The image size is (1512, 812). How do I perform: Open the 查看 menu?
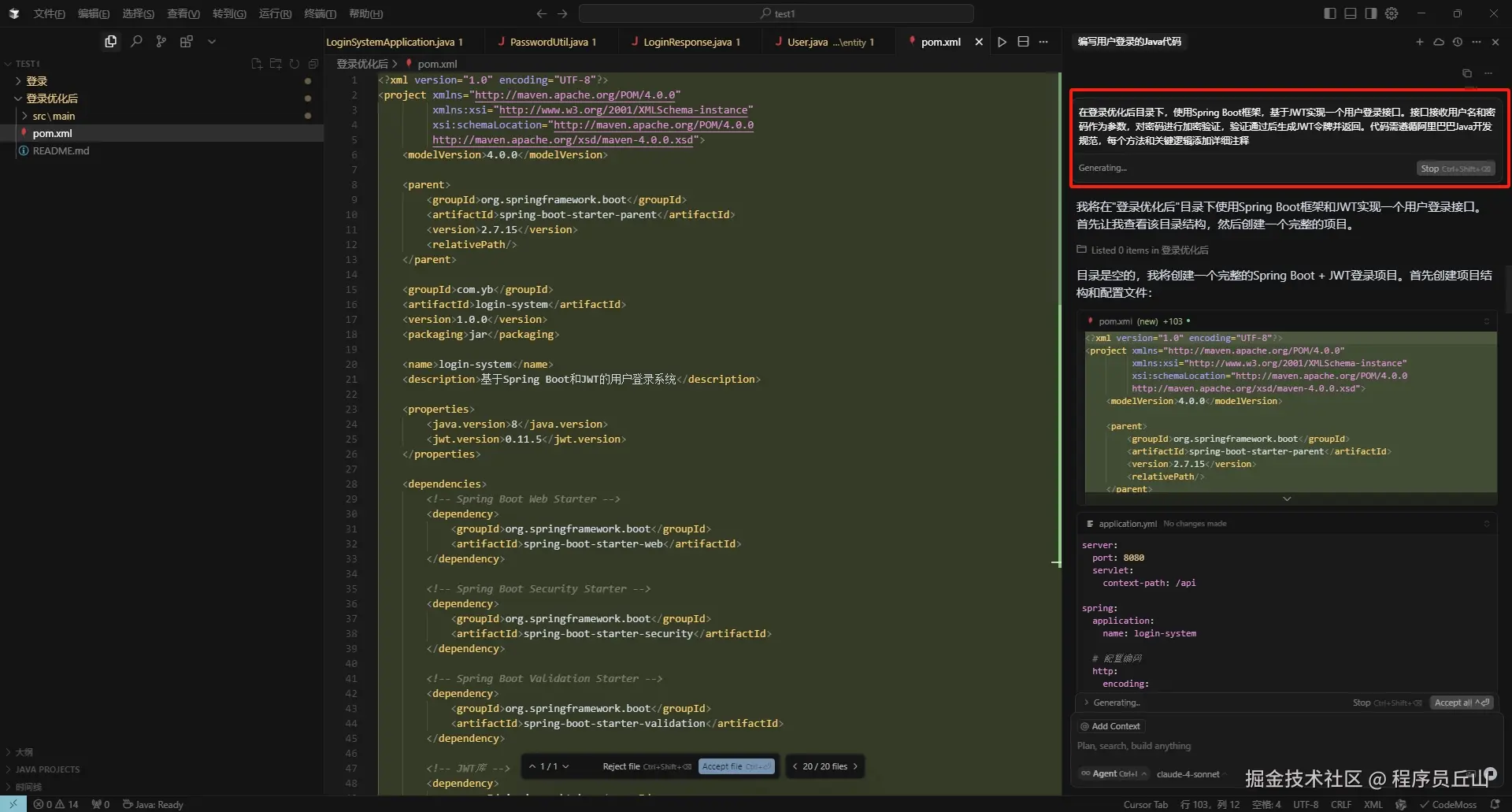(x=183, y=13)
